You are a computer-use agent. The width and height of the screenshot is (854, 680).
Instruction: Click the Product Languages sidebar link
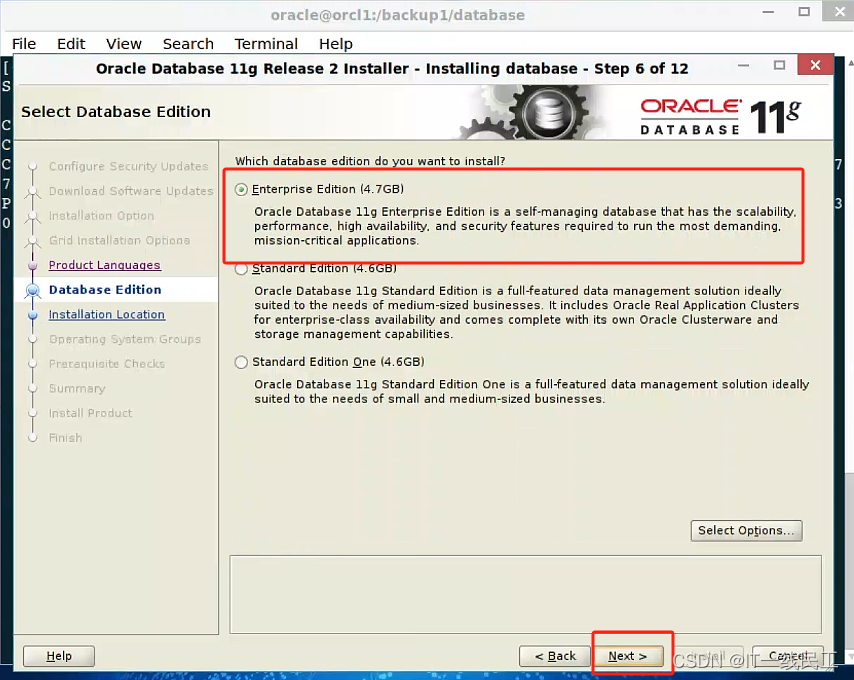[x=104, y=265]
